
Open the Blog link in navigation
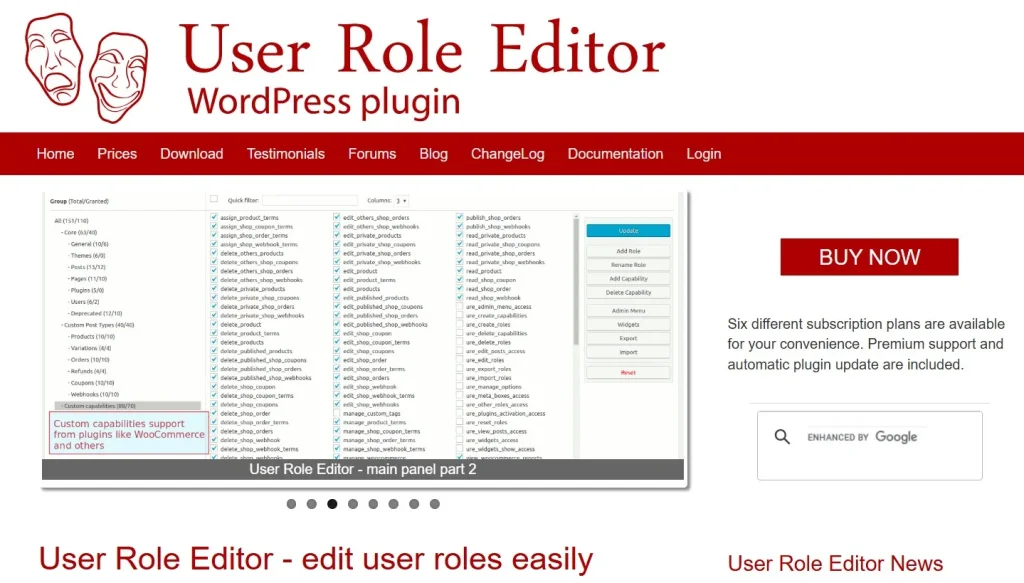pos(434,154)
